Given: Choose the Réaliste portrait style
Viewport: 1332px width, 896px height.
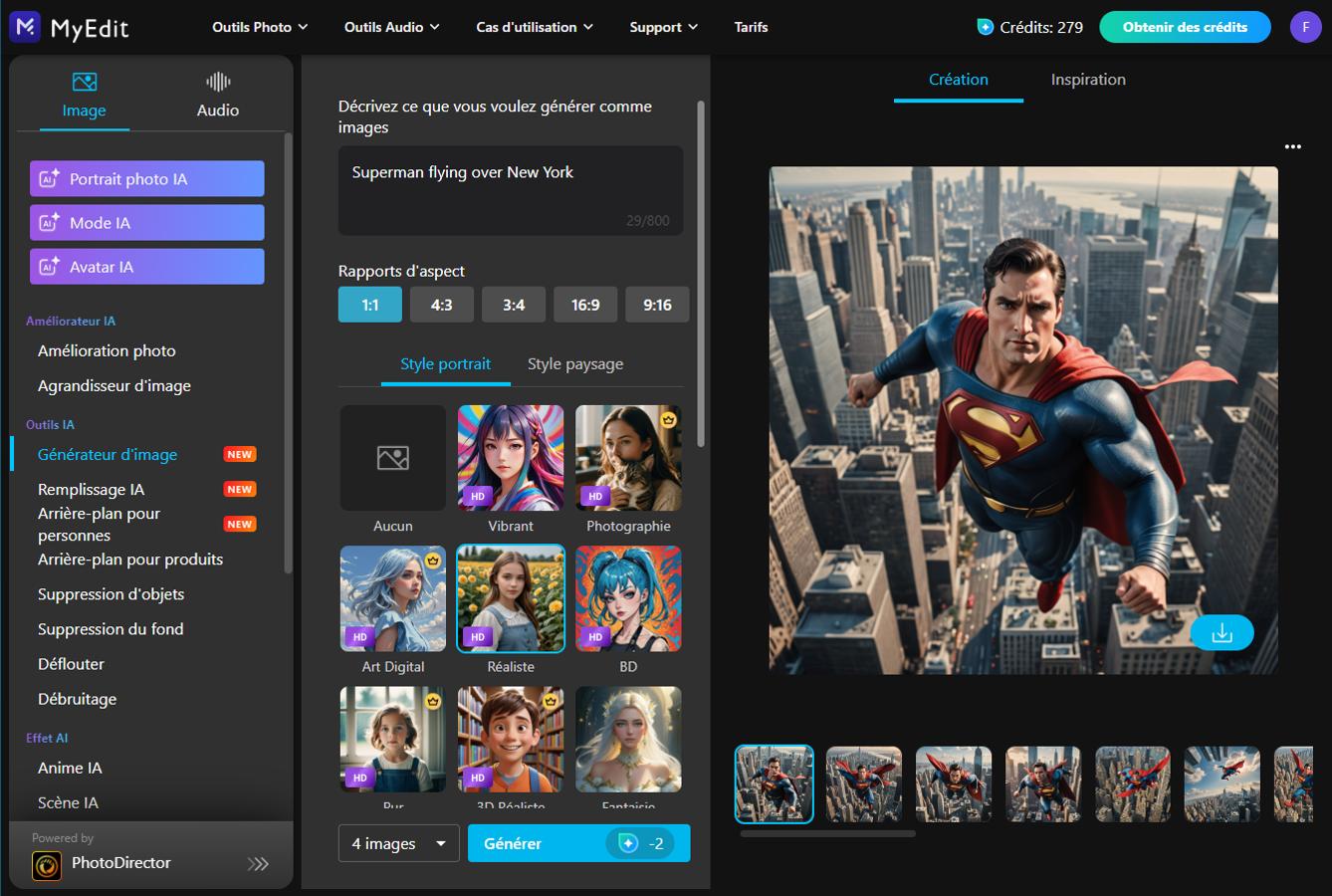Looking at the screenshot, I should tap(511, 598).
